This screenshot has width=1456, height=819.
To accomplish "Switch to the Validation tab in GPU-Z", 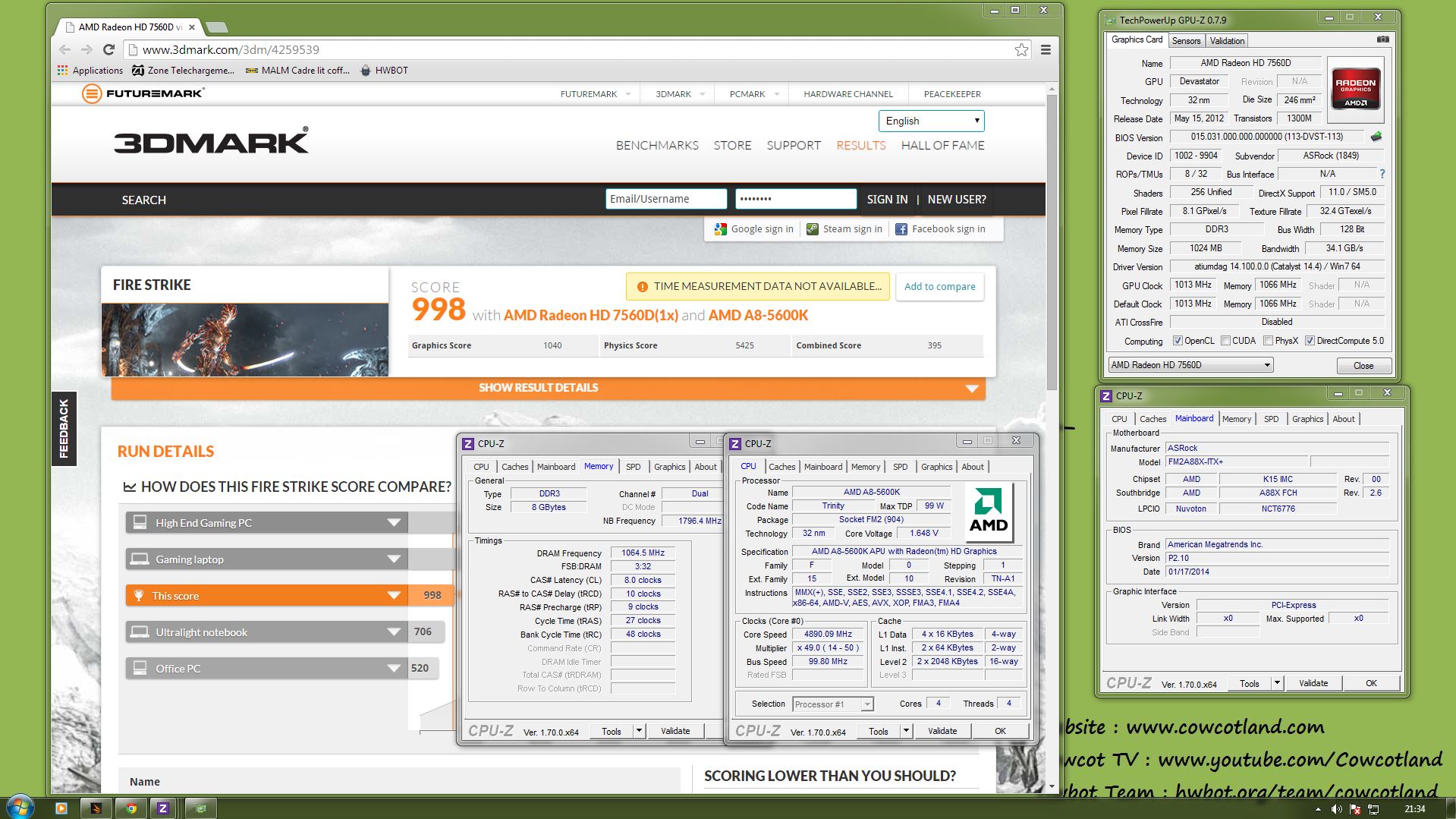I will click(x=1227, y=41).
